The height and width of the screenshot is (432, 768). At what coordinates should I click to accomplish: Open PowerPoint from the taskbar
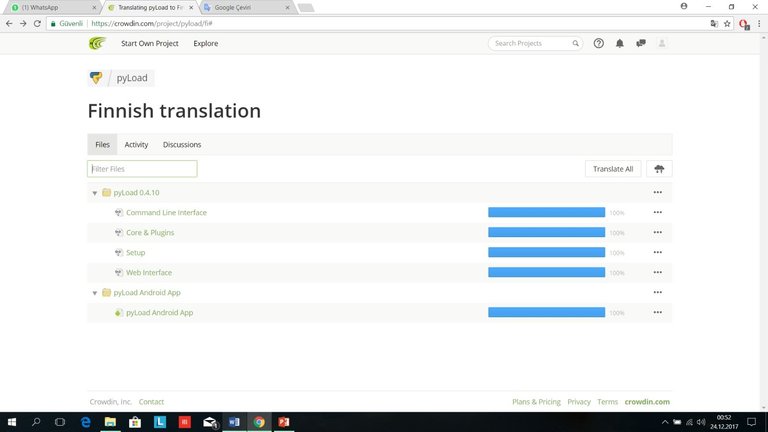[284, 422]
